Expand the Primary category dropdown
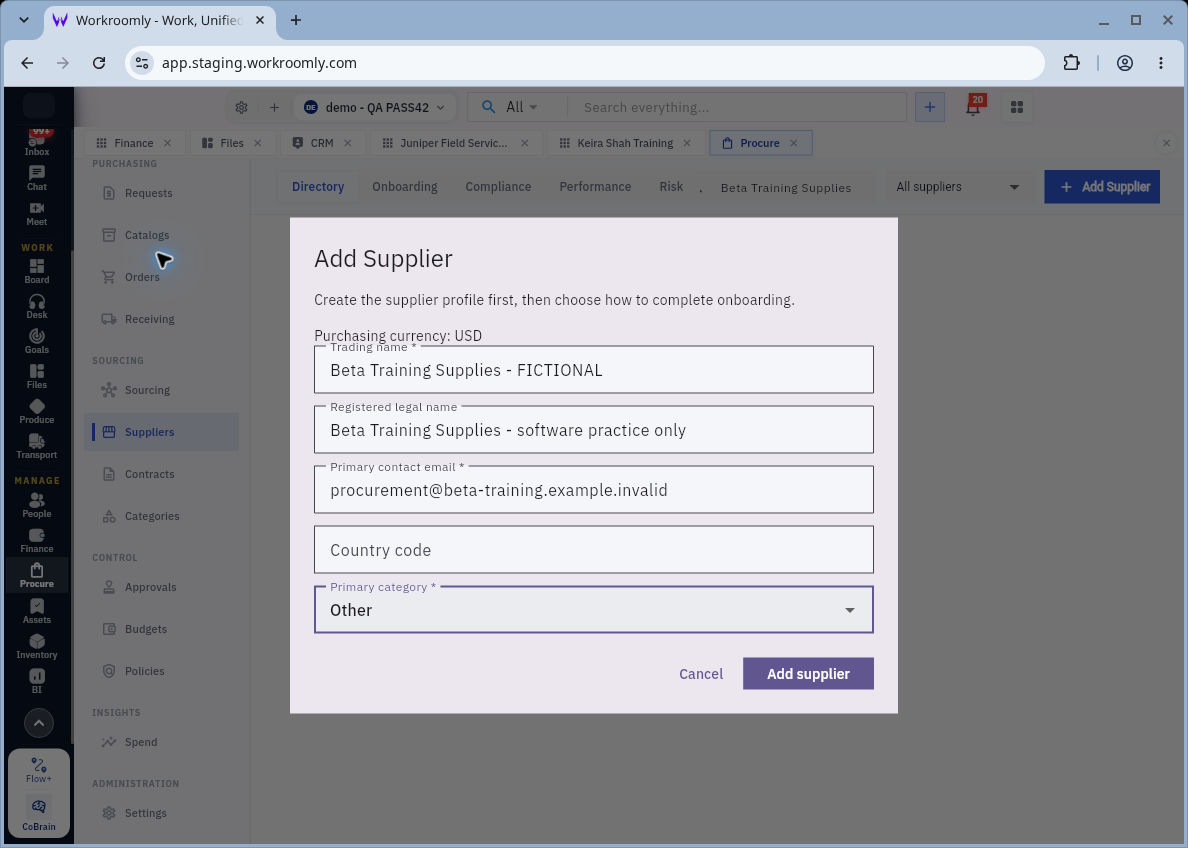 594,609
